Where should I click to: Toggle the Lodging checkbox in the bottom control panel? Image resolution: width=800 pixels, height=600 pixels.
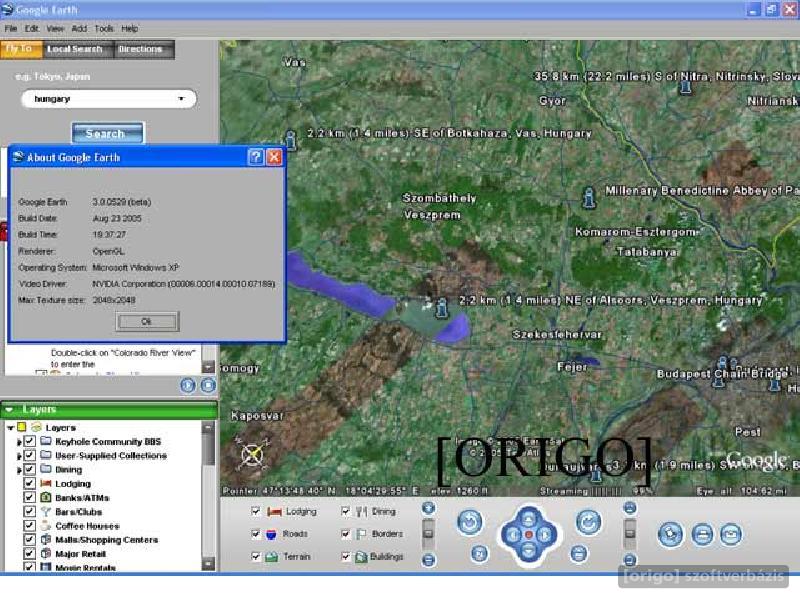click(x=256, y=511)
